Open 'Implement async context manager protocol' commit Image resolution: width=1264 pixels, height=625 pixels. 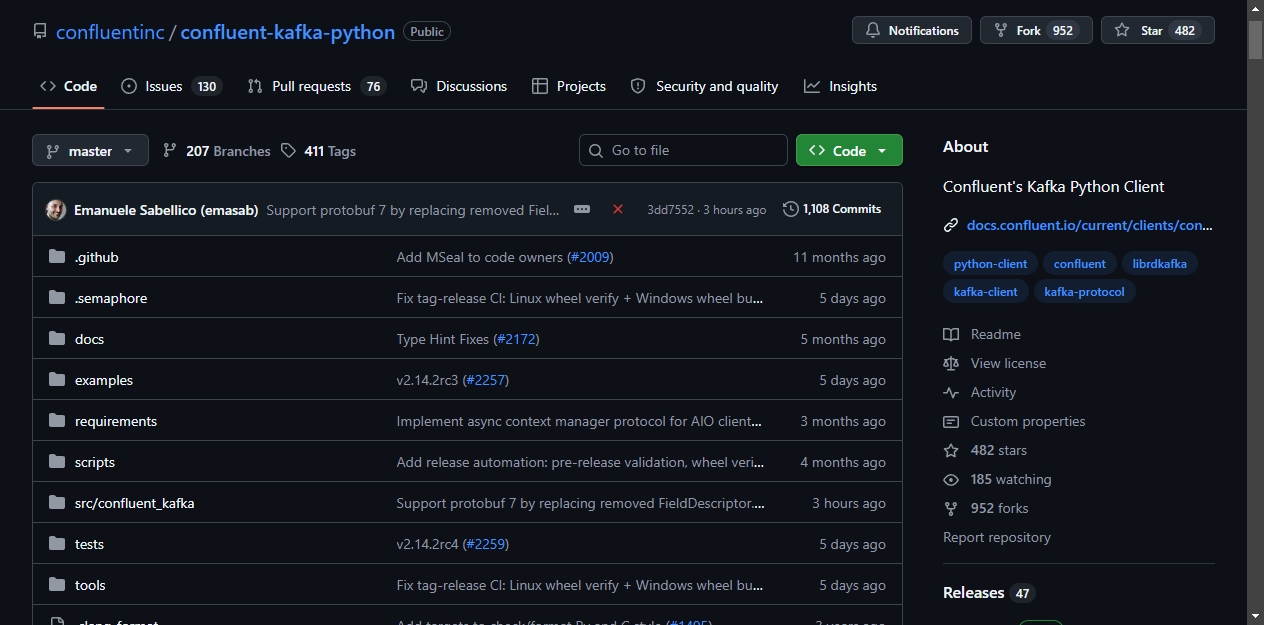[580, 421]
